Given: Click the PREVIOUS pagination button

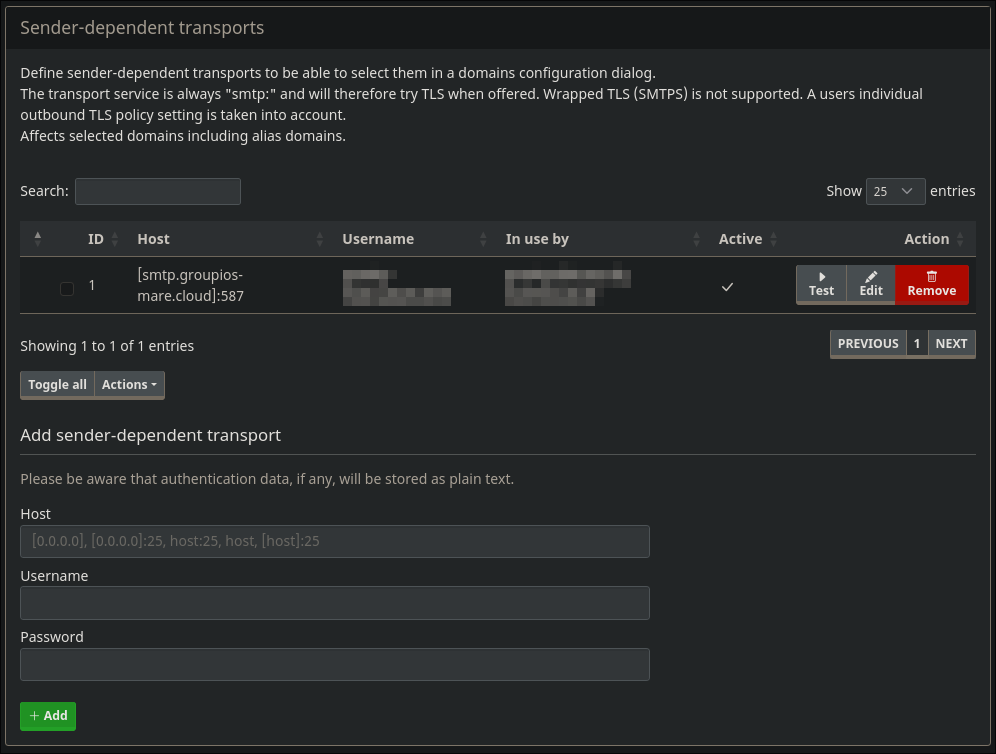Looking at the screenshot, I should [868, 343].
